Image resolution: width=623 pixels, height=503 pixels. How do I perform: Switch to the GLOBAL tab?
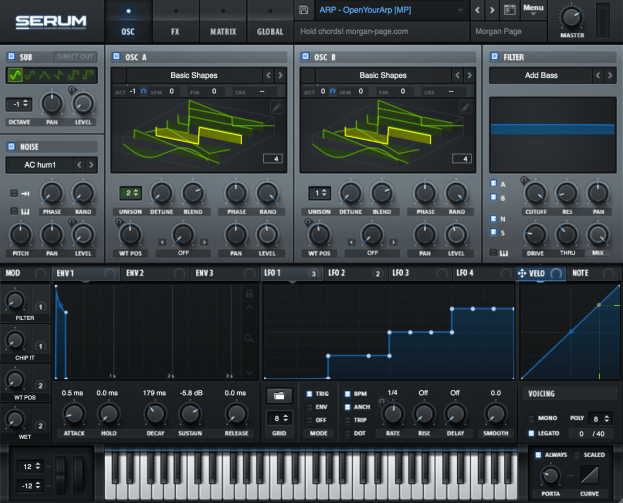point(270,21)
